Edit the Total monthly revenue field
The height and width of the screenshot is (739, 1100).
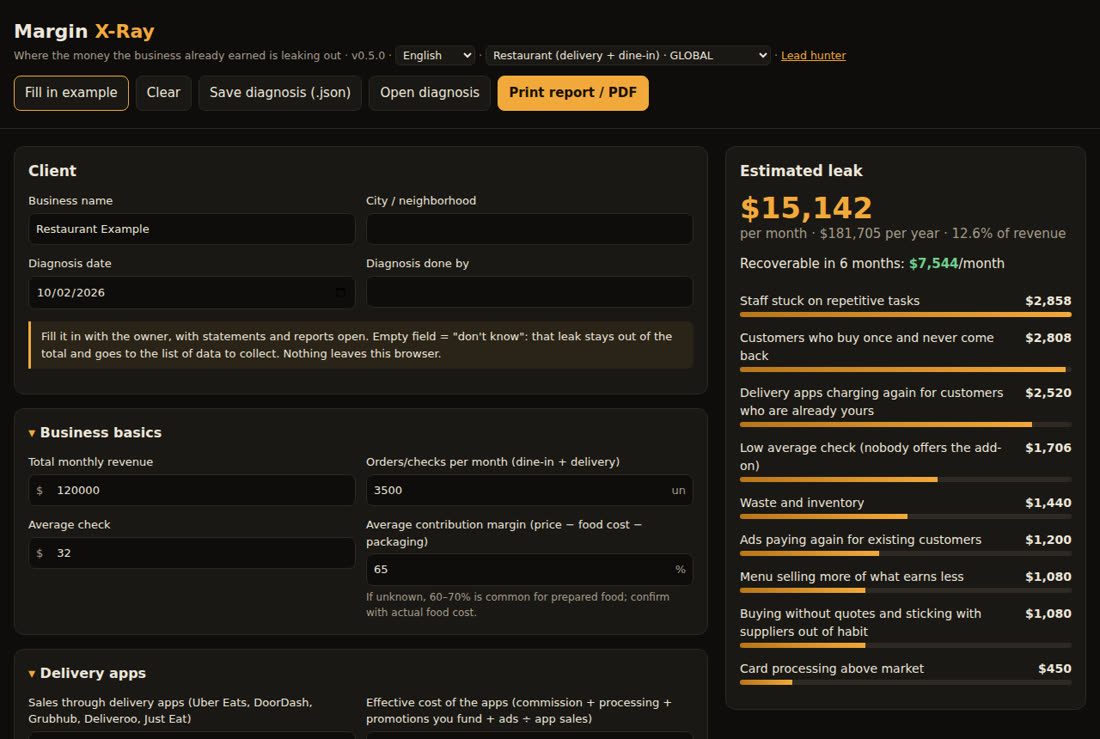192,490
